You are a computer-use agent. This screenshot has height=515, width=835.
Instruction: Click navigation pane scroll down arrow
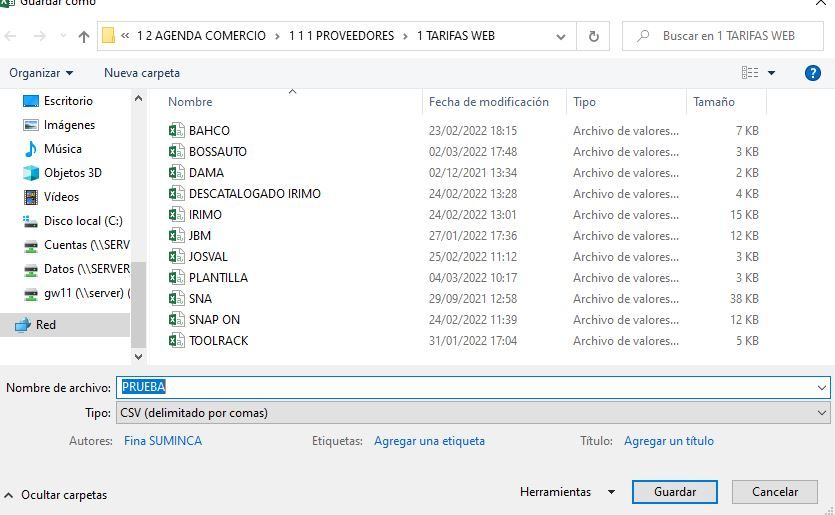pos(138,356)
